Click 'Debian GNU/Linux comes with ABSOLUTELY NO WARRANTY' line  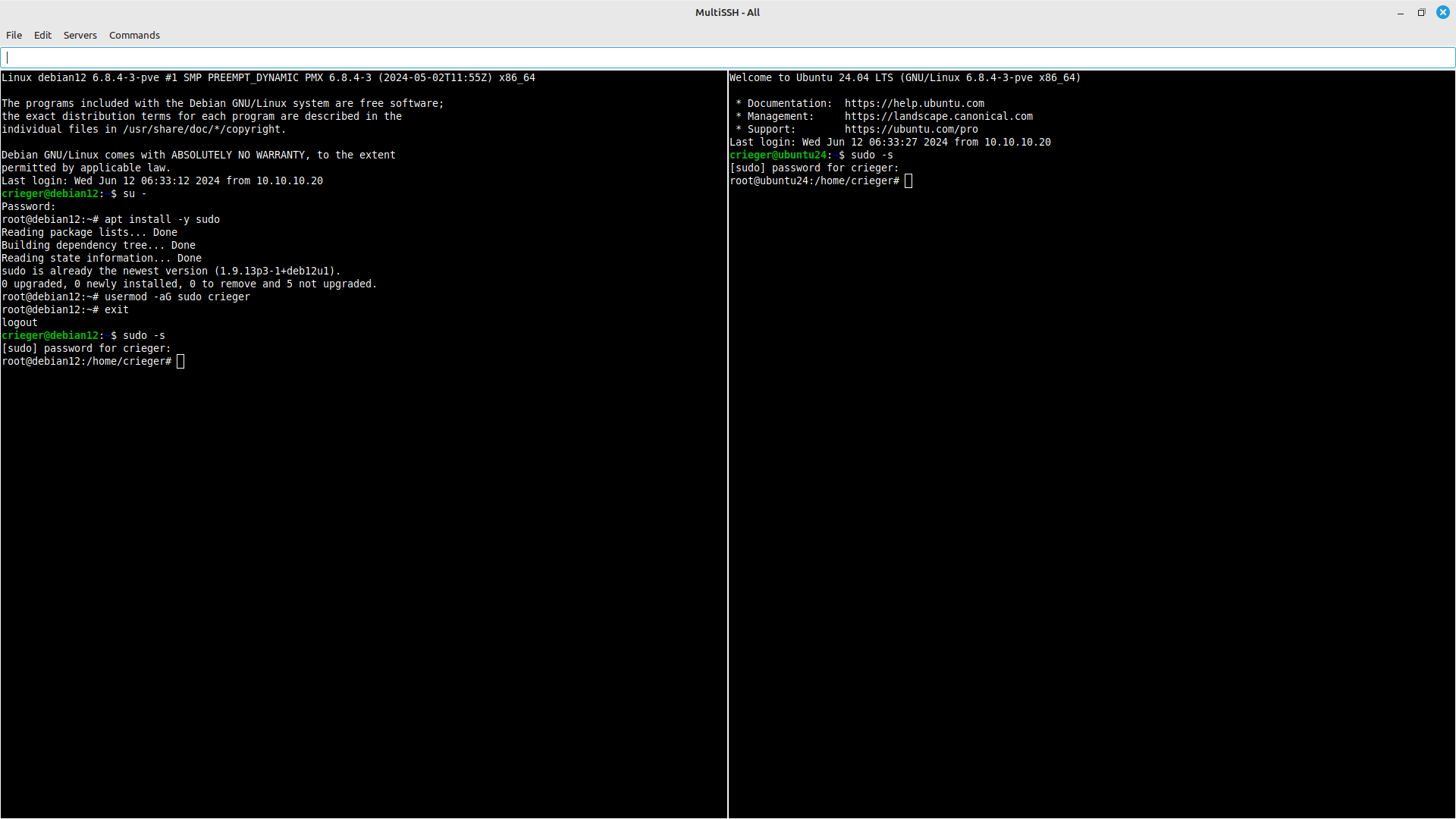point(199,155)
